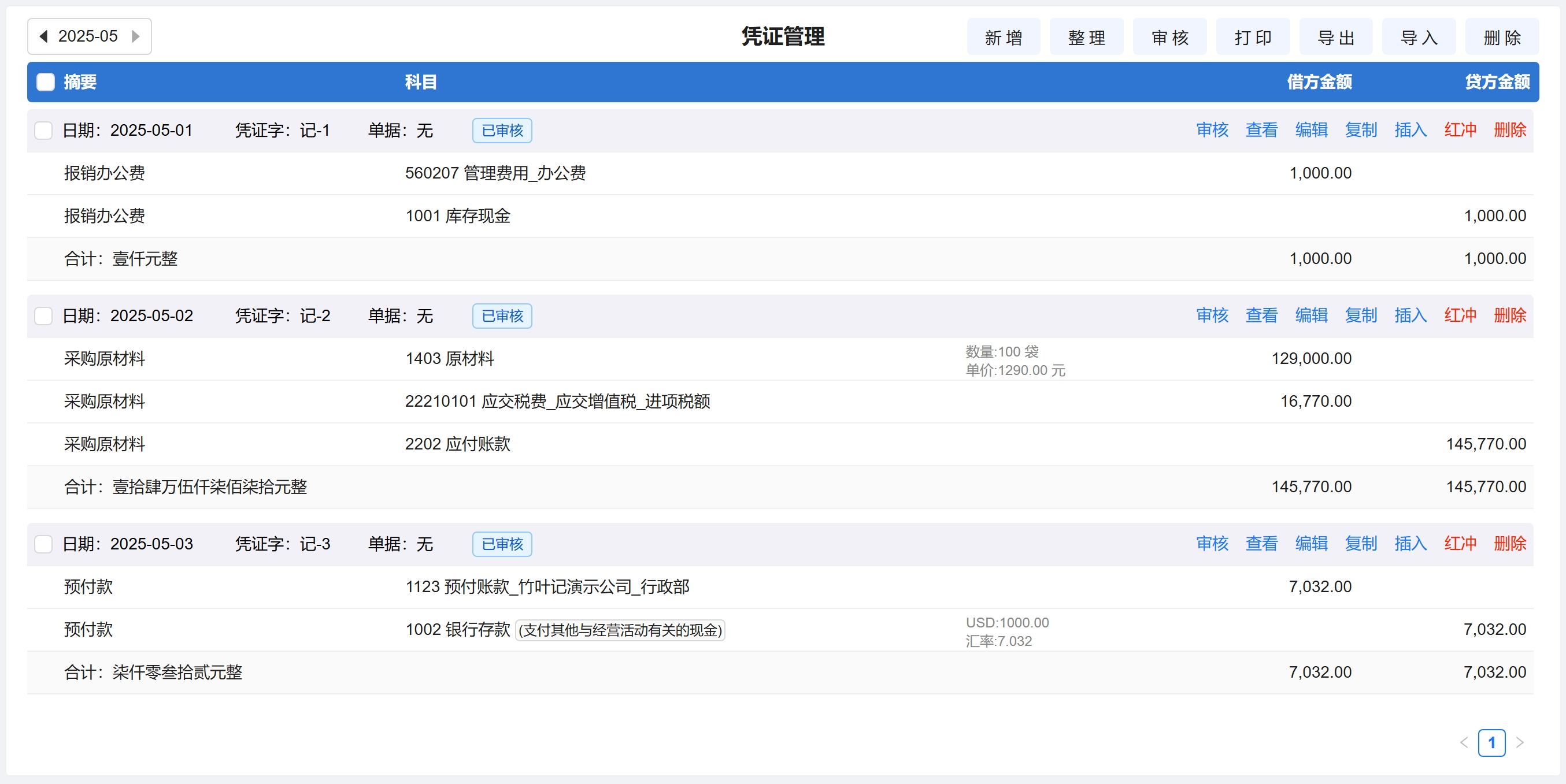The width and height of the screenshot is (1566, 784).
Task: Click 编辑 link for voucher 记-1
Action: [x=1310, y=130]
